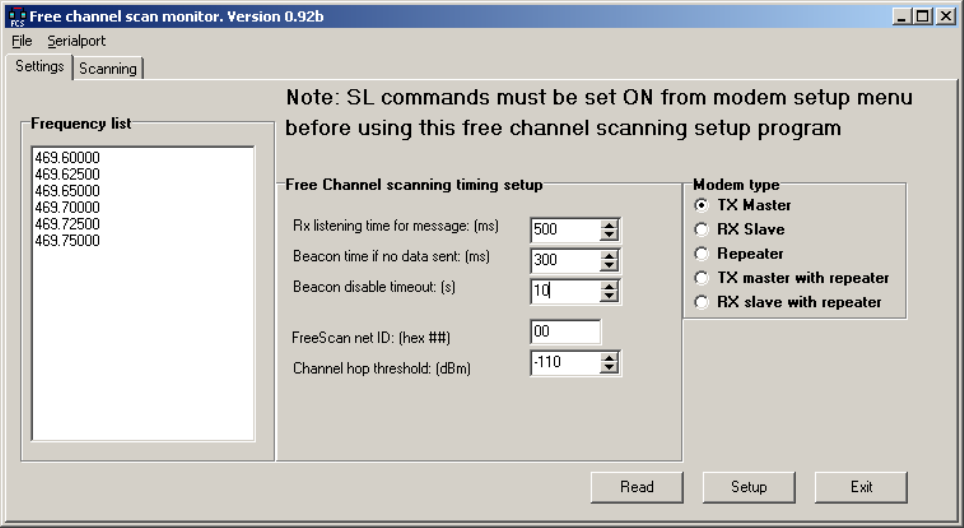964x528 pixels.
Task: Decrease Rx listening time value
Action: pyautogui.click(x=609, y=235)
